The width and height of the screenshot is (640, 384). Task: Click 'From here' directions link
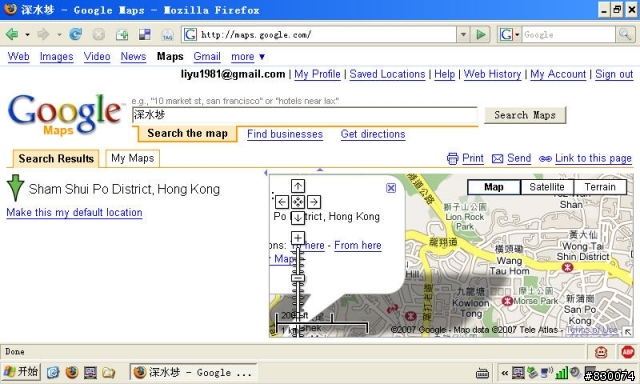coord(358,245)
